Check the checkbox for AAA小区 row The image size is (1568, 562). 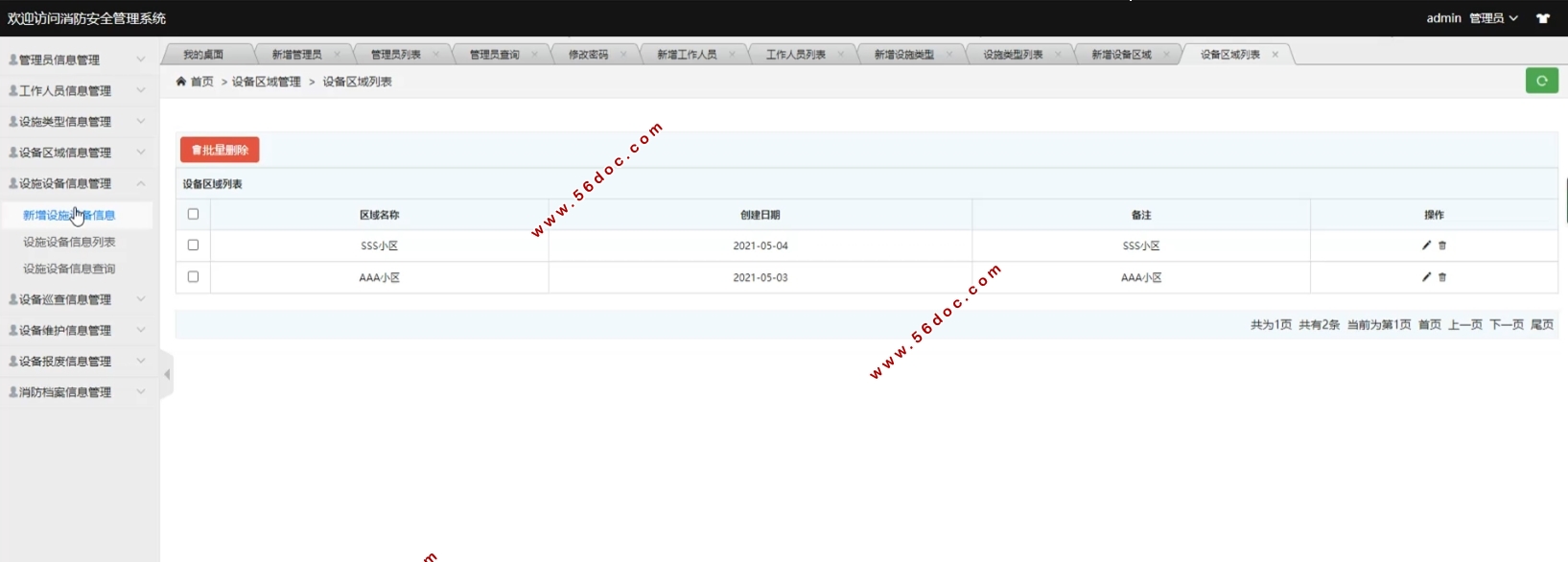[x=193, y=277]
